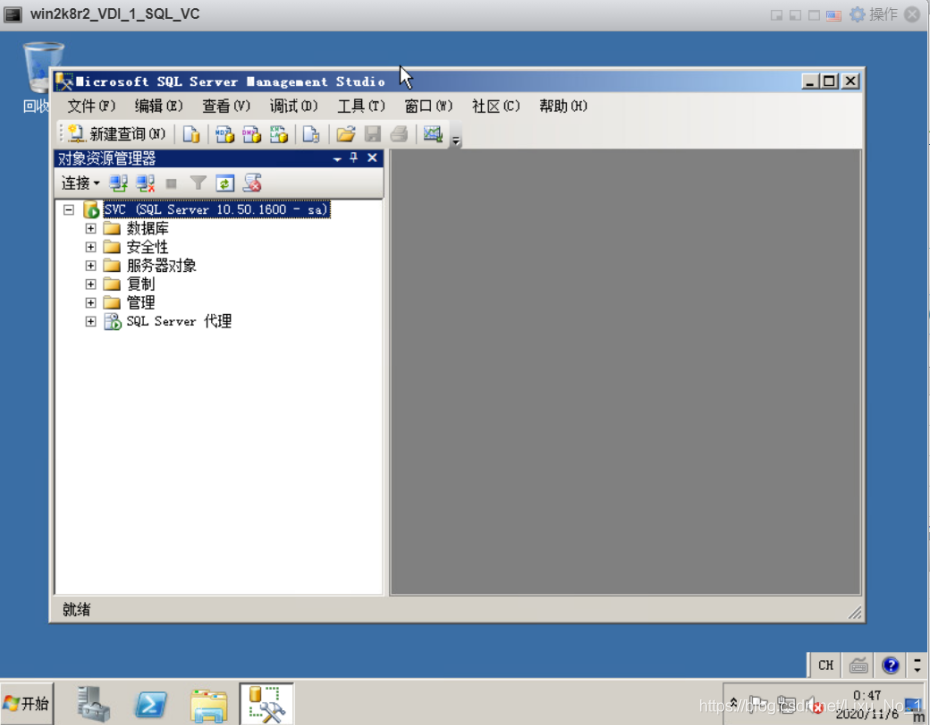Image resolution: width=930 pixels, height=725 pixels.
Task: Click SQL Server Management Studio taskbar button
Action: point(266,704)
